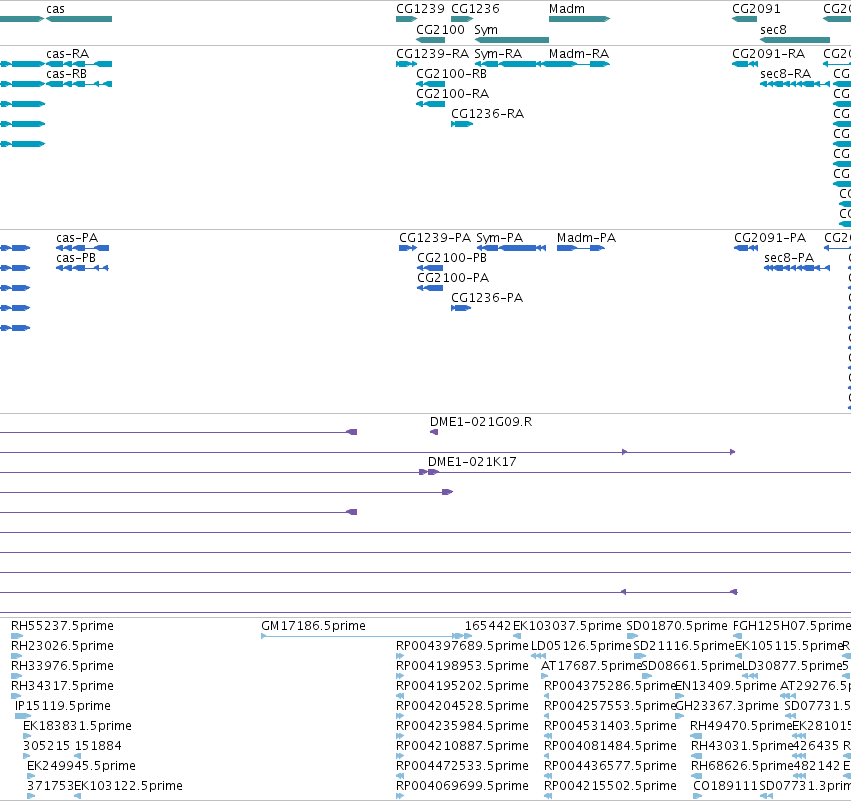
Task: Select the Madm-PA protein
Action: 581,248
